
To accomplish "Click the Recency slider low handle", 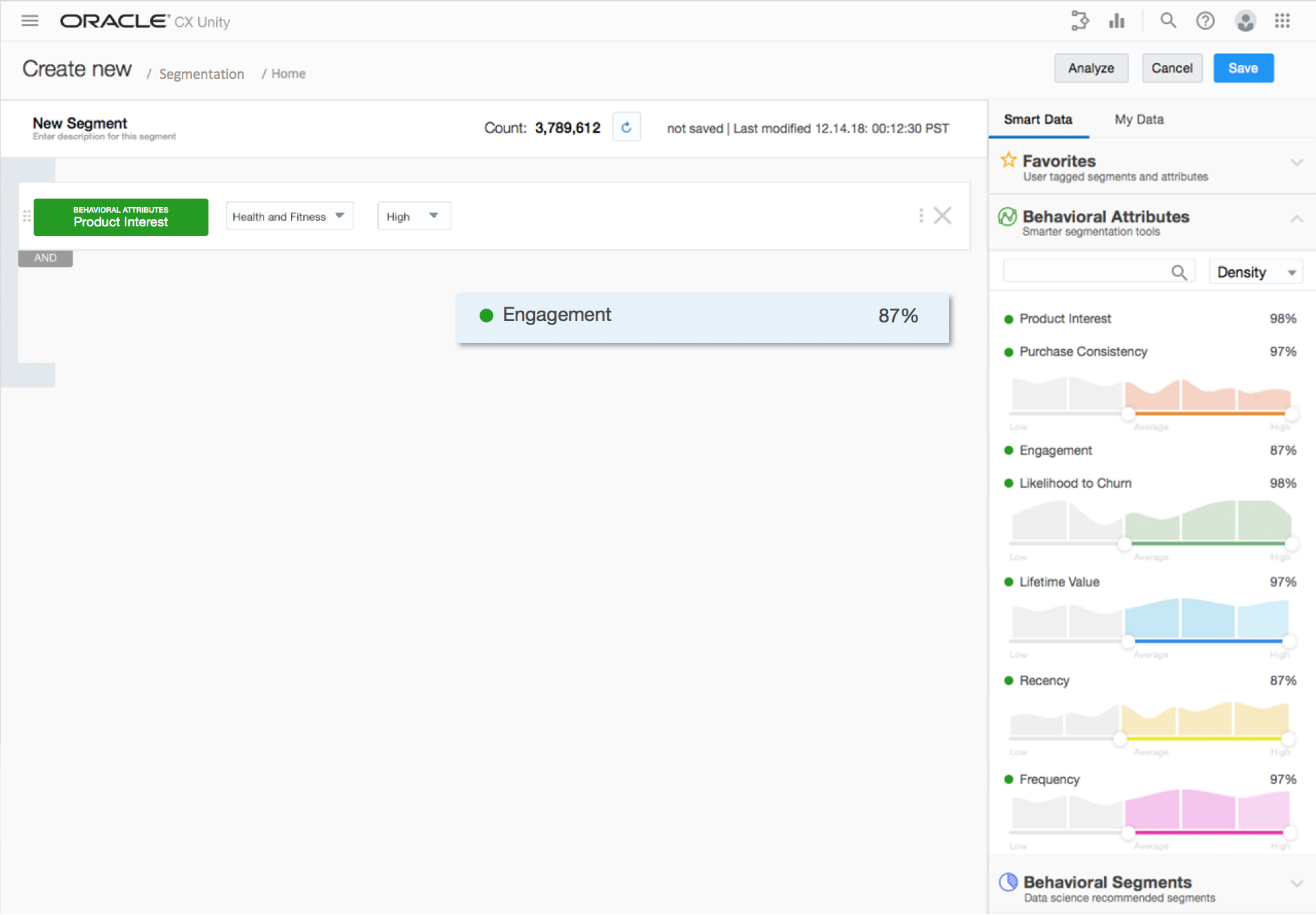I will click(x=1120, y=739).
